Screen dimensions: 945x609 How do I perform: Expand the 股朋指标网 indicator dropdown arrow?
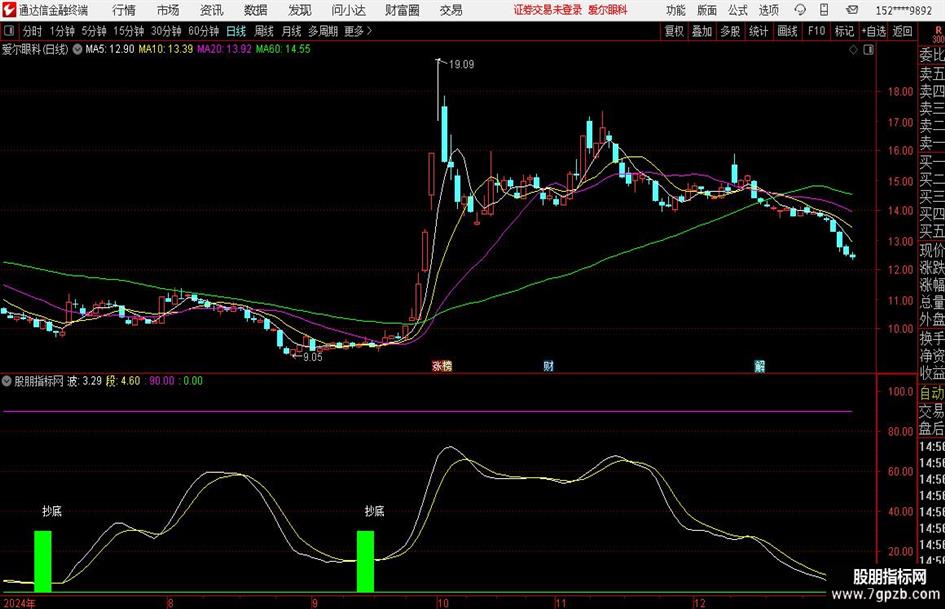pyautogui.click(x=7, y=381)
